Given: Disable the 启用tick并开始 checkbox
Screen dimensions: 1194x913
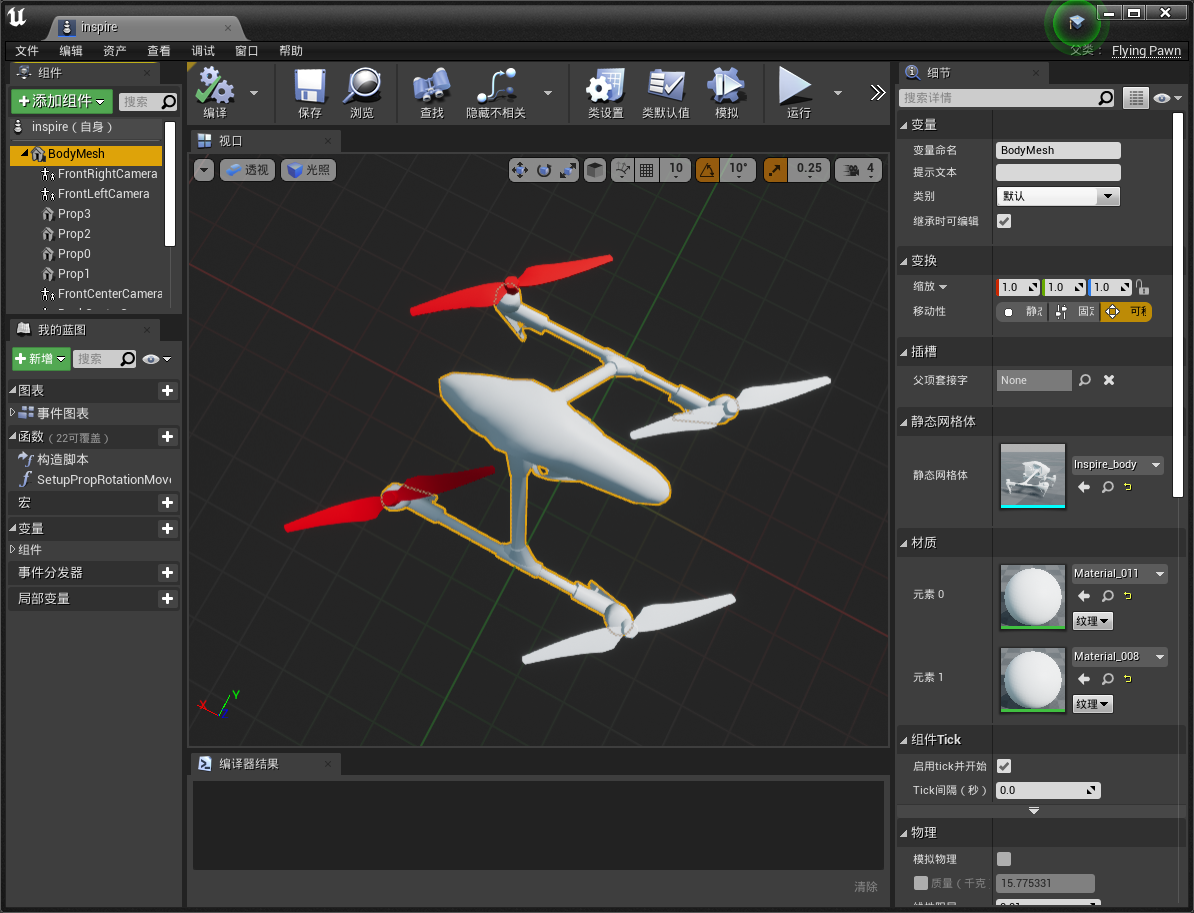Looking at the screenshot, I should tap(1004, 766).
